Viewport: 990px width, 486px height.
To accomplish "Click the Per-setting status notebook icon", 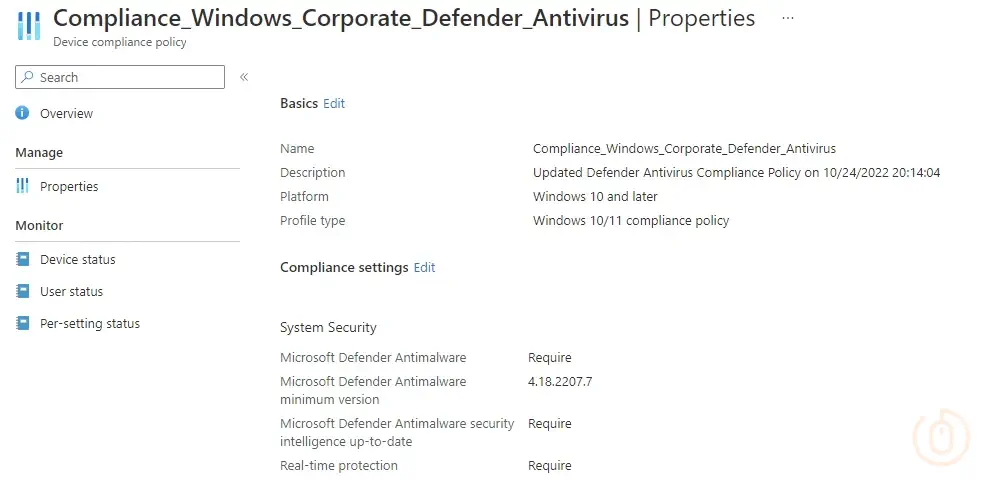I will [x=22, y=323].
